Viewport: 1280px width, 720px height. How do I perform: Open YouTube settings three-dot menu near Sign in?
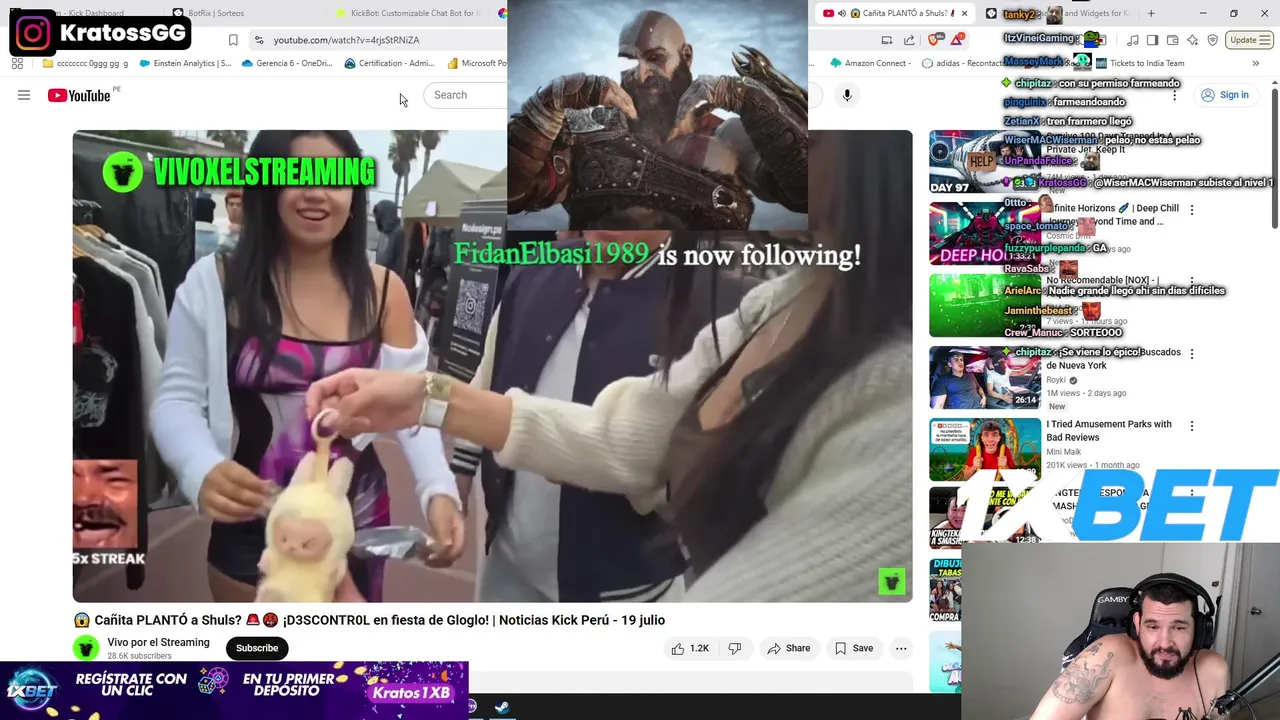click(1174, 95)
